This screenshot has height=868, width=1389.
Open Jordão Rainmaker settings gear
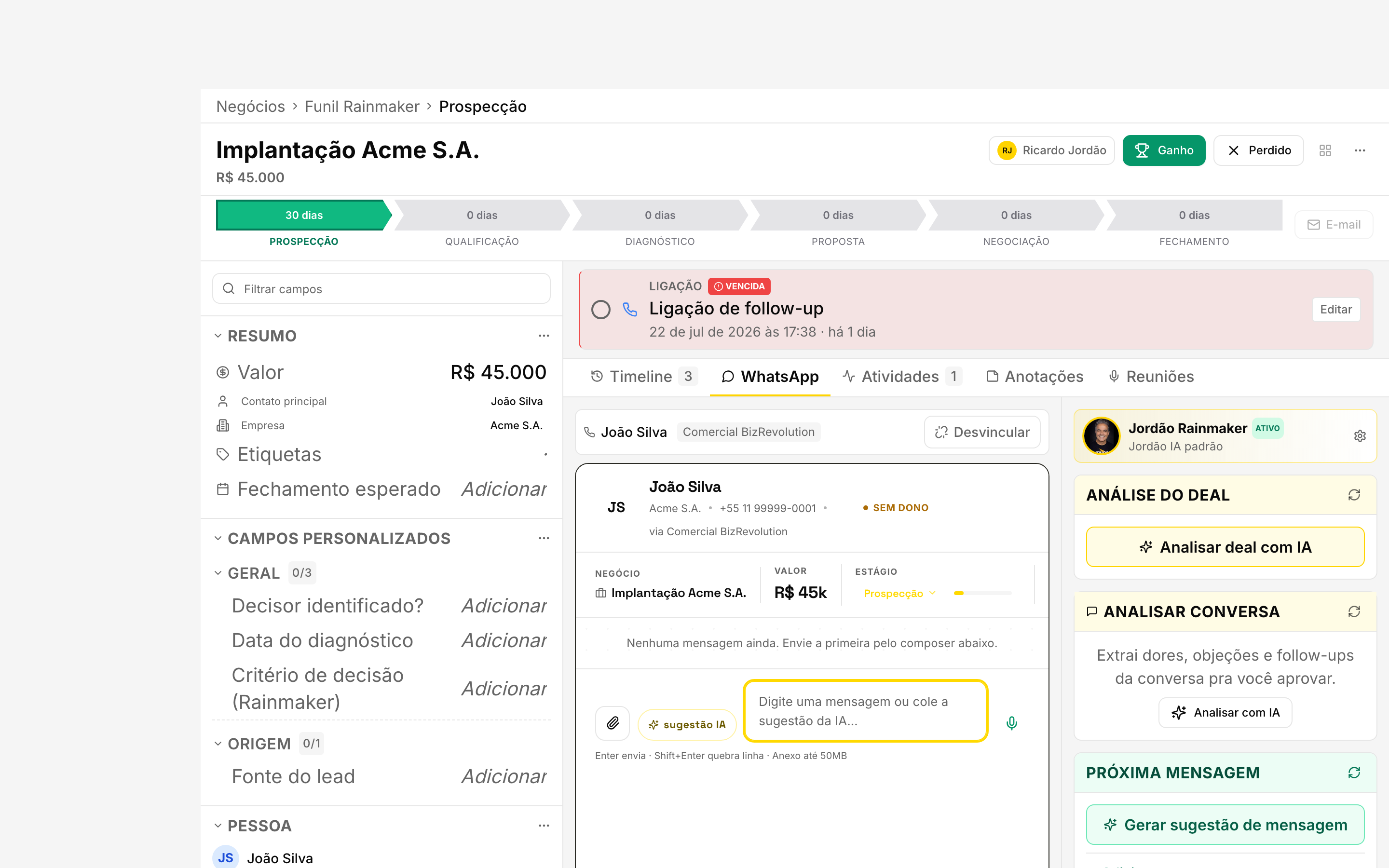tap(1360, 436)
